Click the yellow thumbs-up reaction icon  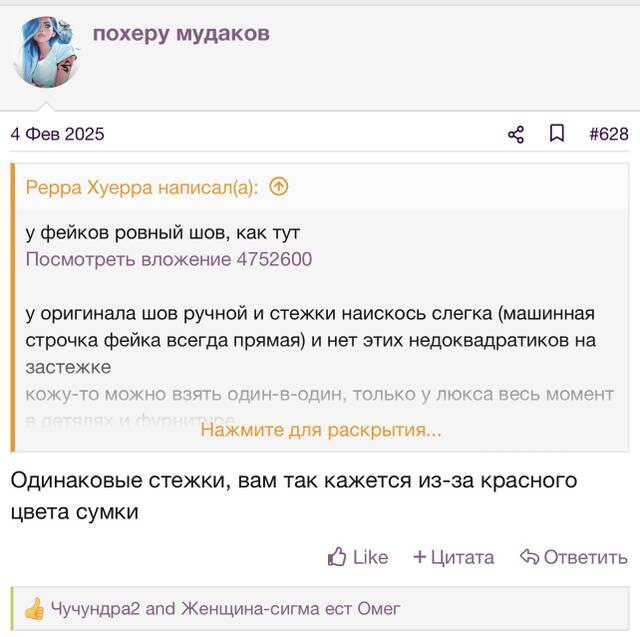click(x=34, y=608)
